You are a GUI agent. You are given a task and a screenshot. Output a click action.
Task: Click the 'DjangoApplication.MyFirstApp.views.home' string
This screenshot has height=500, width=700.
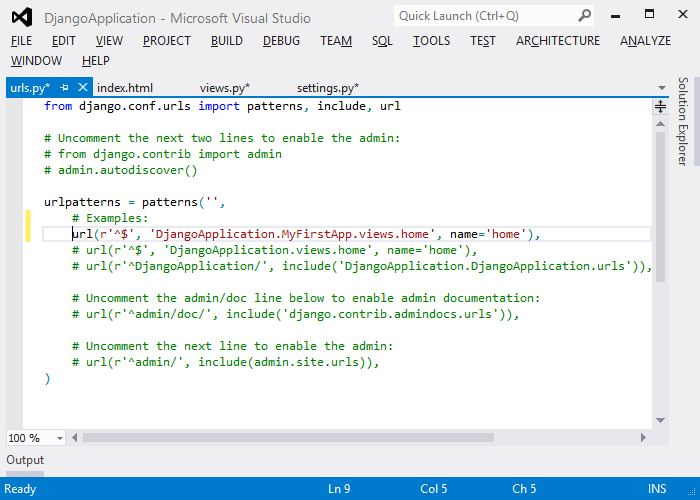pyautogui.click(x=292, y=234)
